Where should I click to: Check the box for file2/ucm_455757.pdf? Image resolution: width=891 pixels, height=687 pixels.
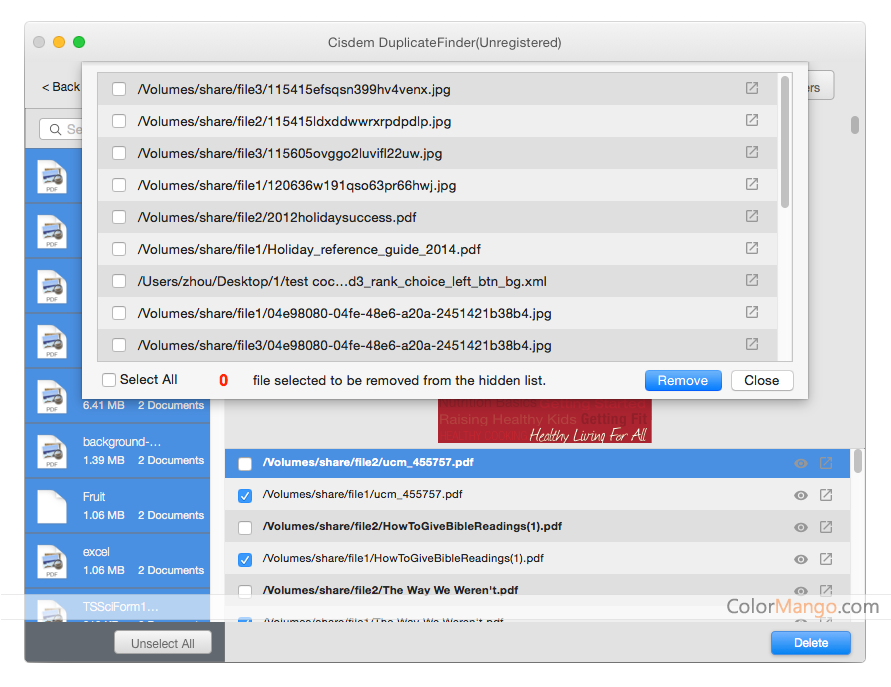pos(245,464)
